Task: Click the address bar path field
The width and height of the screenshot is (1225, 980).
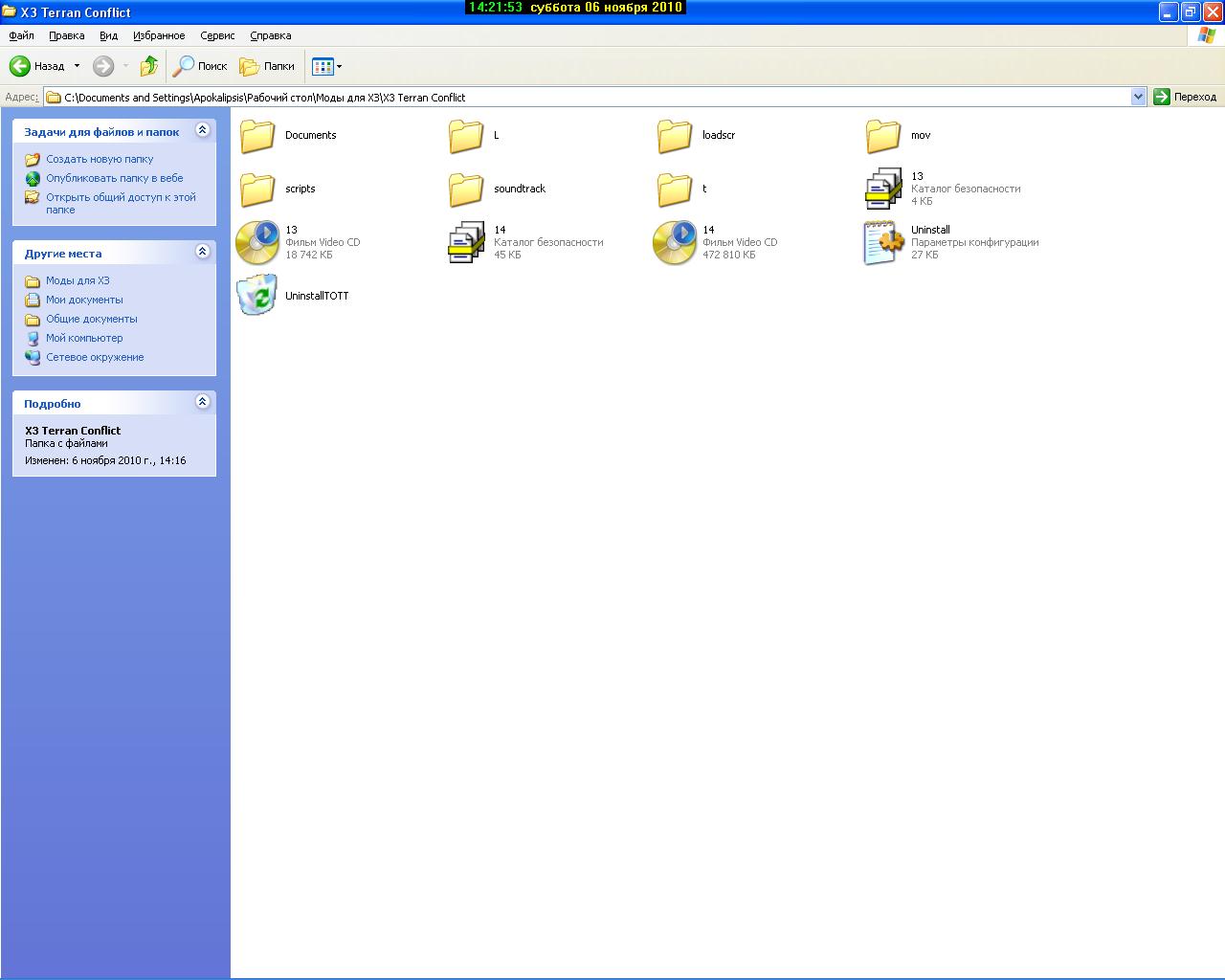Action: click(588, 97)
